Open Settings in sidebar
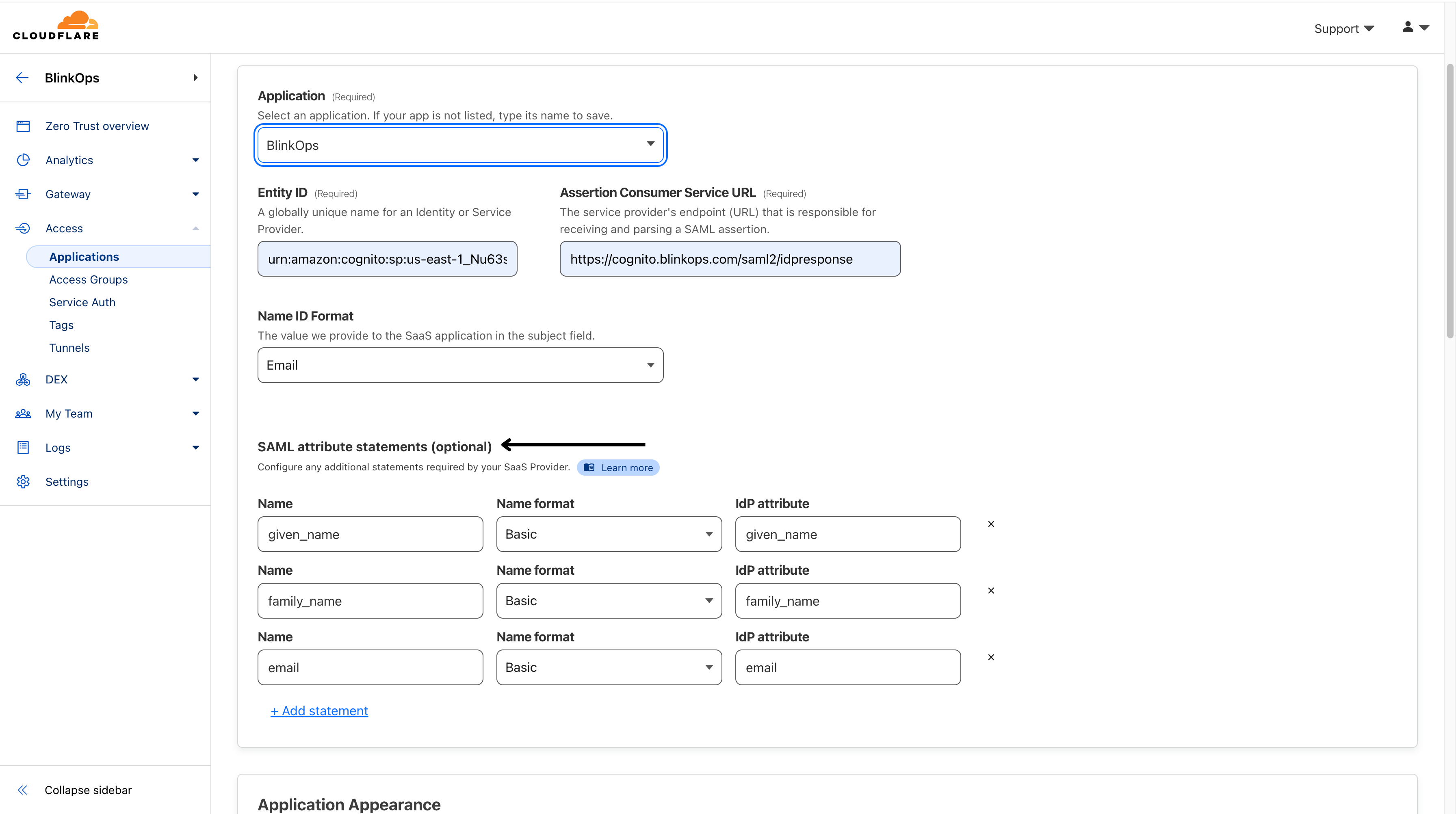The width and height of the screenshot is (1456, 814). [x=67, y=482]
